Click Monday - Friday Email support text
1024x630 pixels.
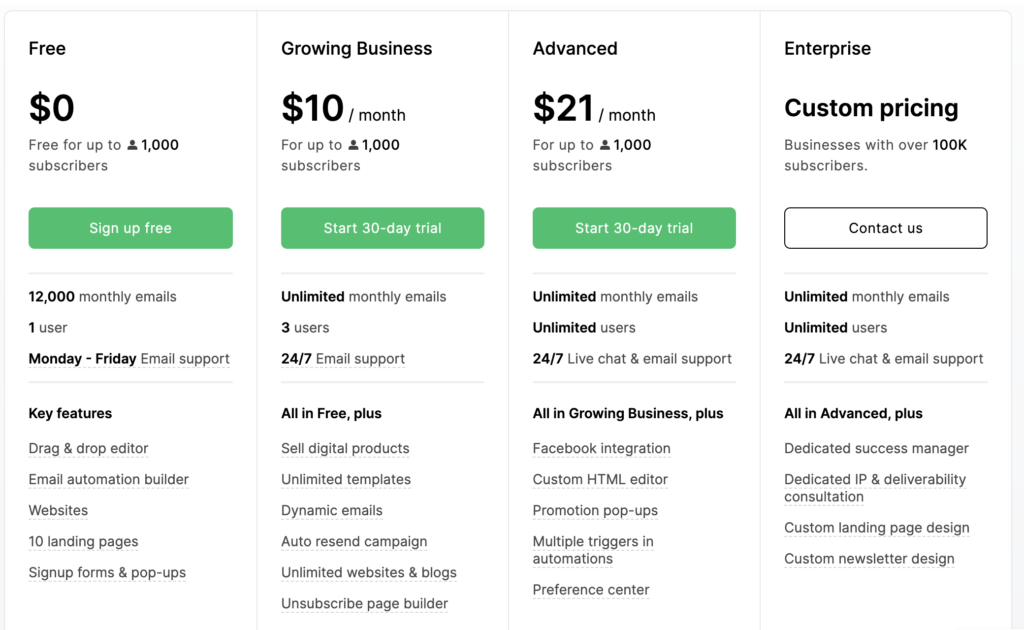tap(129, 359)
